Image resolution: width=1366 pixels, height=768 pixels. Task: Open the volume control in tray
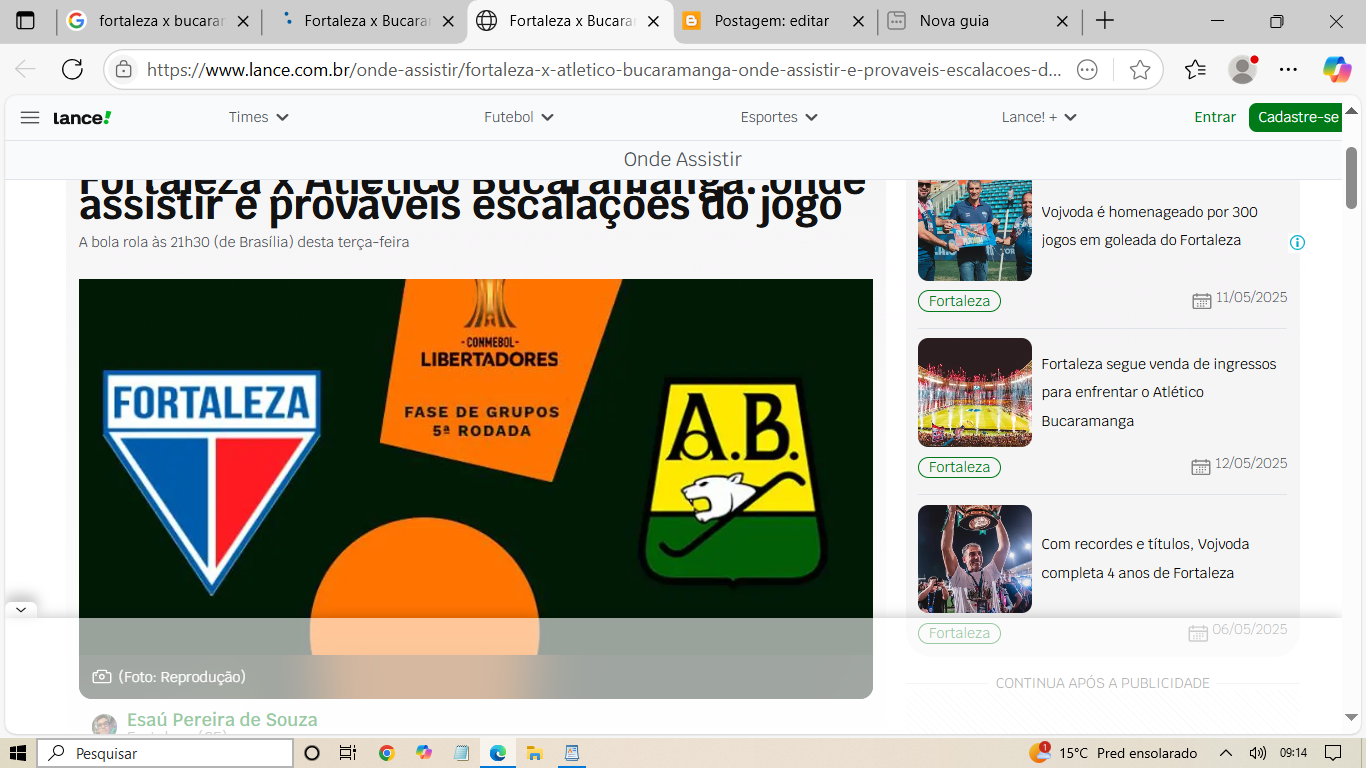tap(1258, 753)
